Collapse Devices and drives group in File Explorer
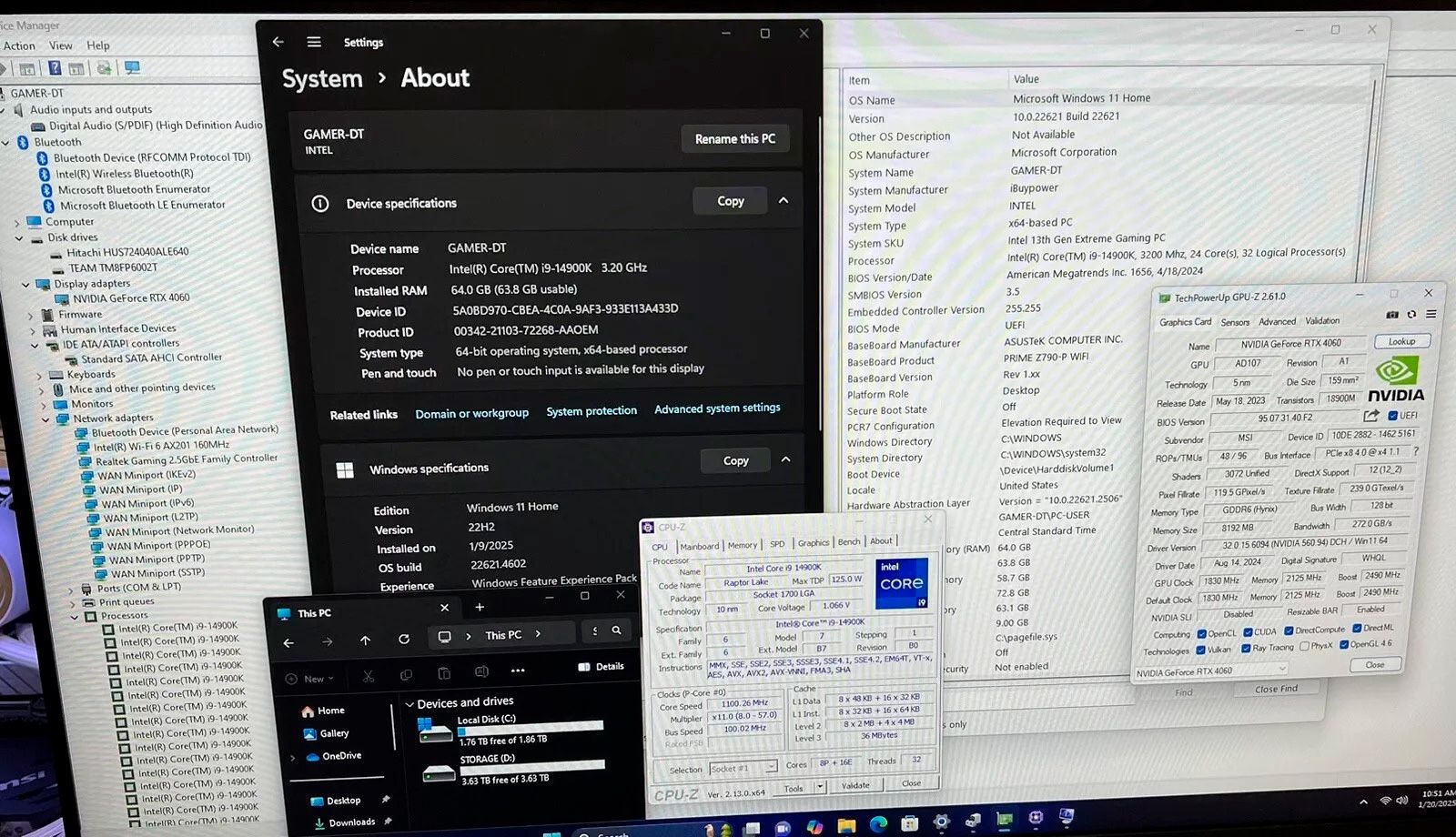 tap(409, 704)
